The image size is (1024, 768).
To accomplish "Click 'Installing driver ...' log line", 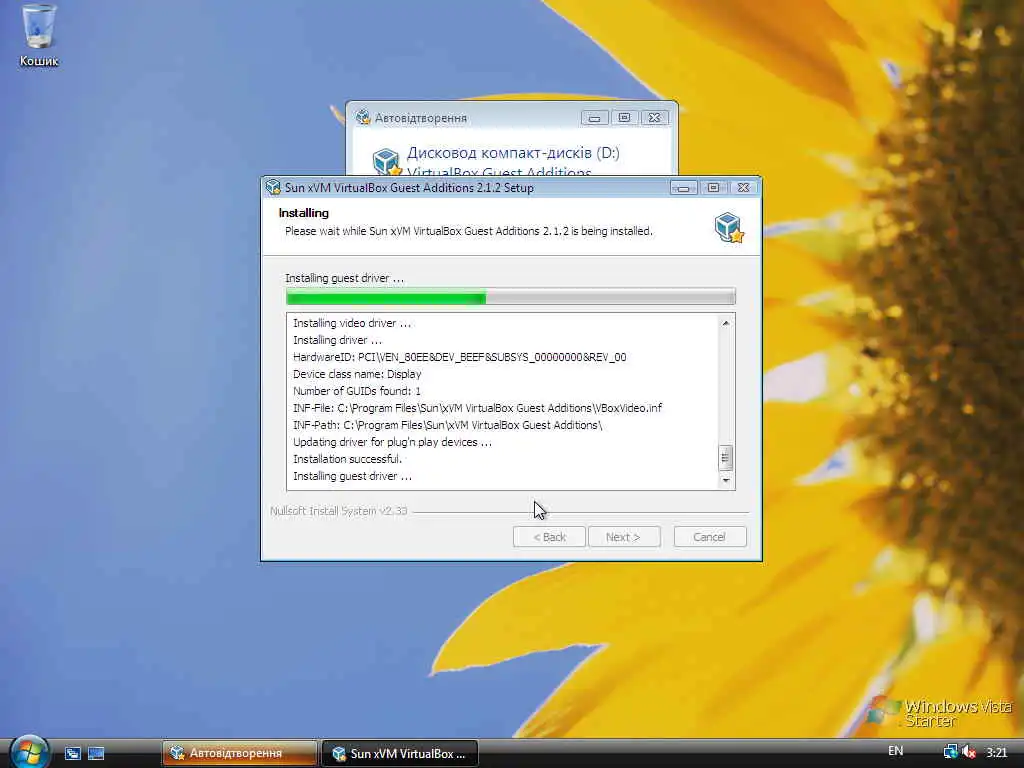I will pyautogui.click(x=338, y=340).
